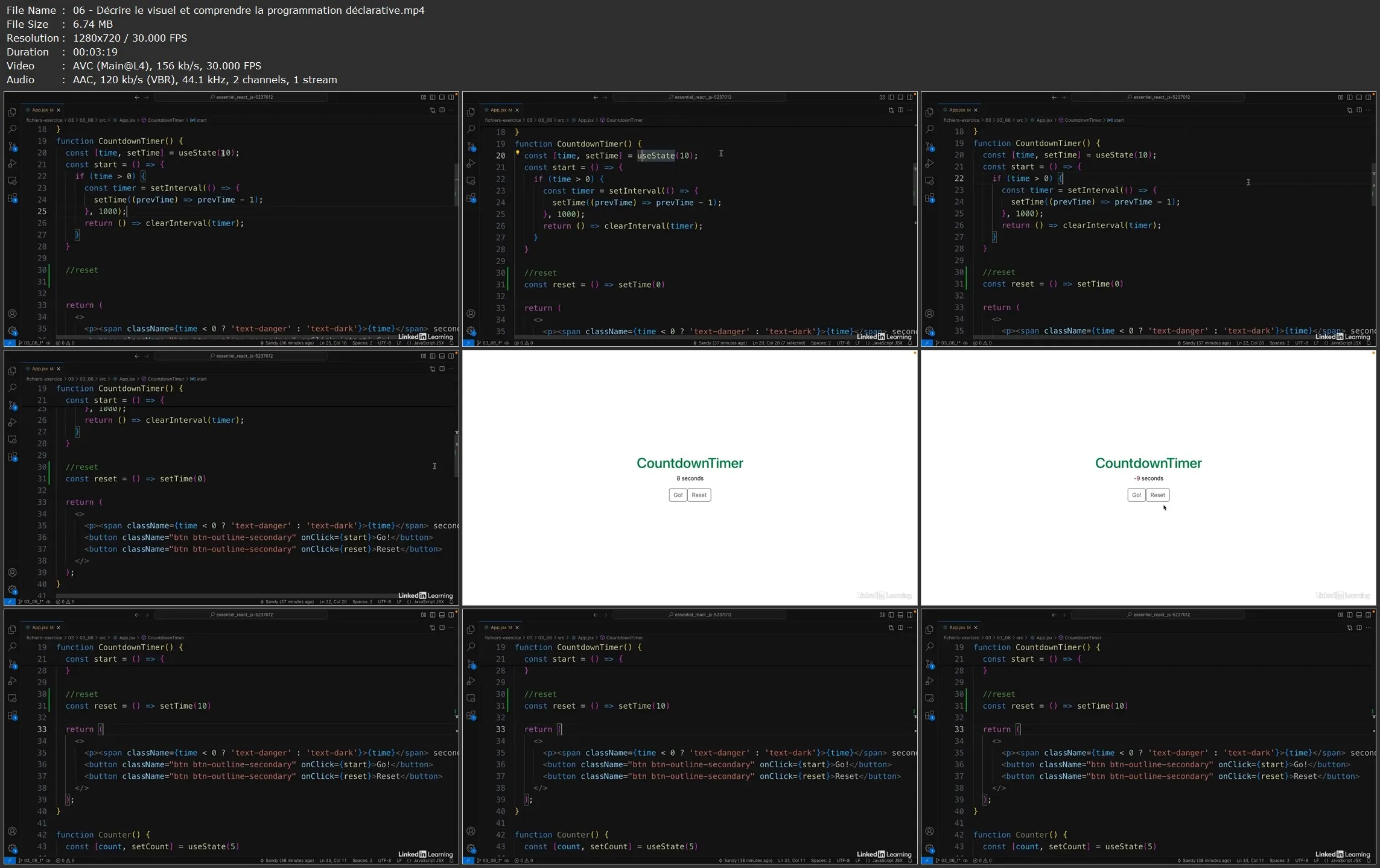Open Run and Debug in '36 minutes ago' frame
Viewport: 1380px width, 868px height.
point(12,163)
